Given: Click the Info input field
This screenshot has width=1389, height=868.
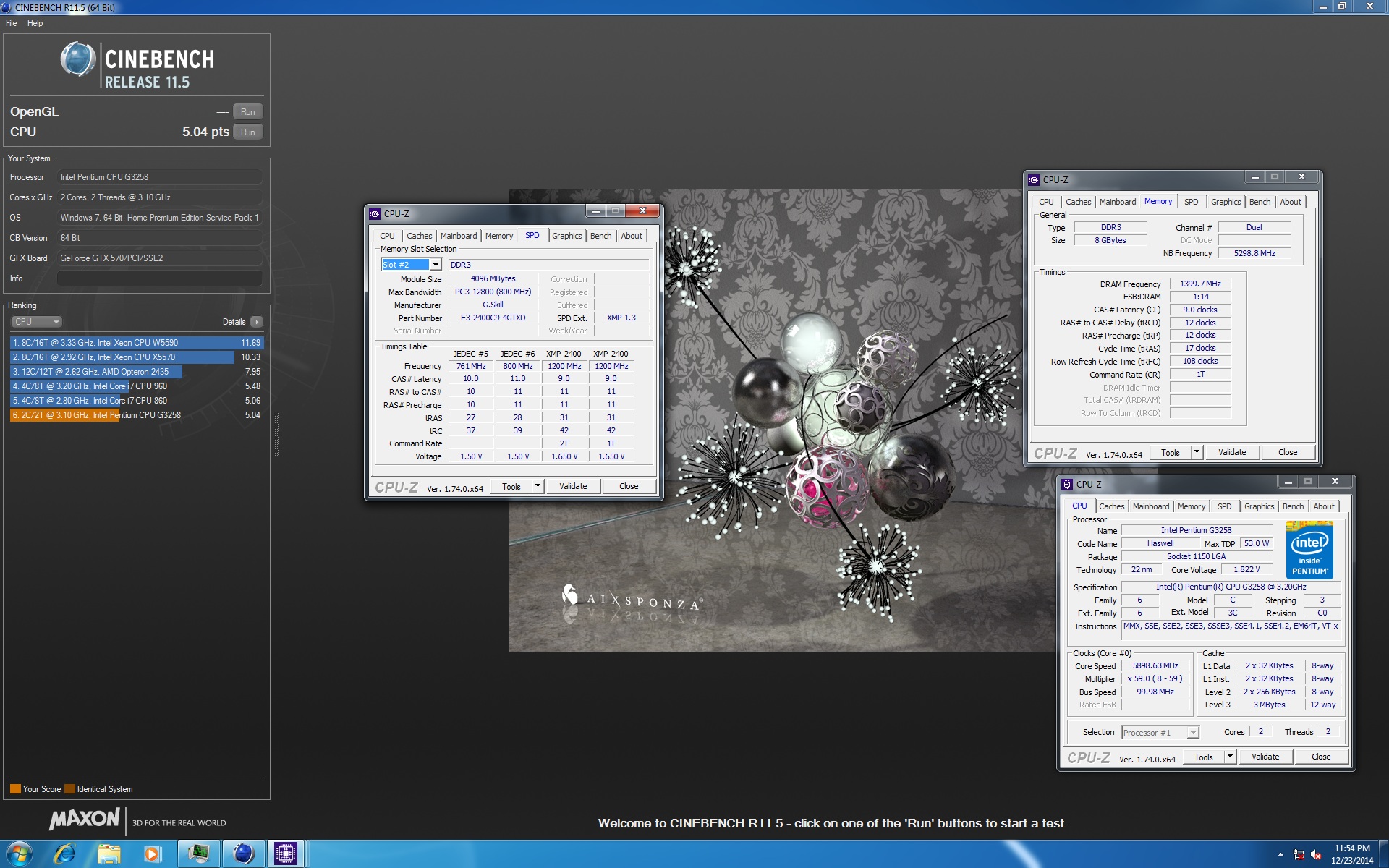Looking at the screenshot, I should [160, 278].
